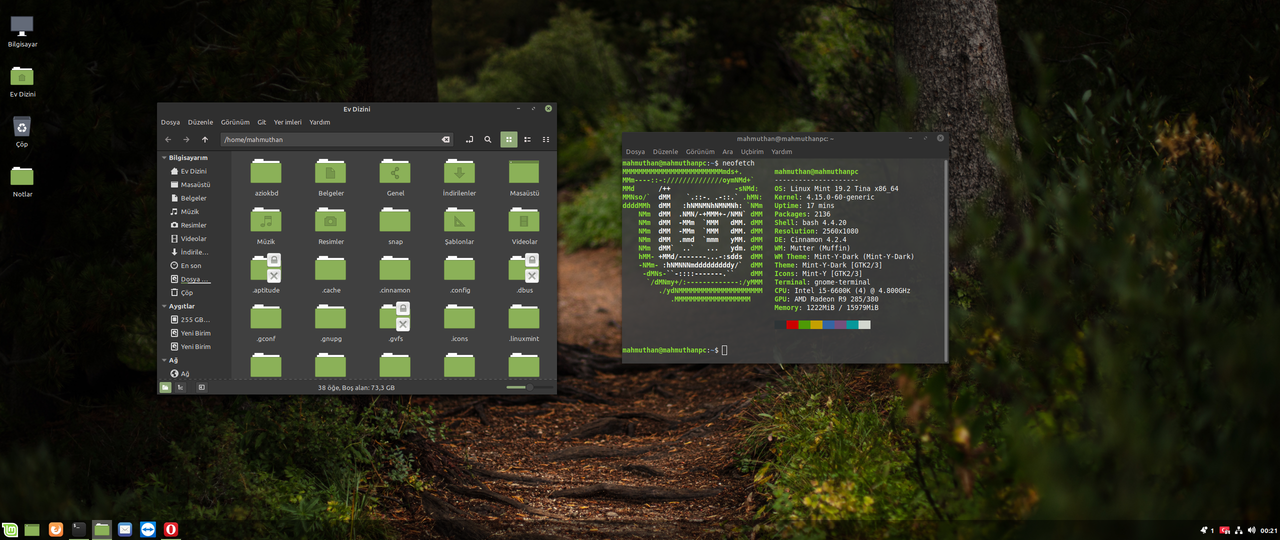Select Belgeler in the sidebar
1280x540 pixels.
tap(193, 198)
